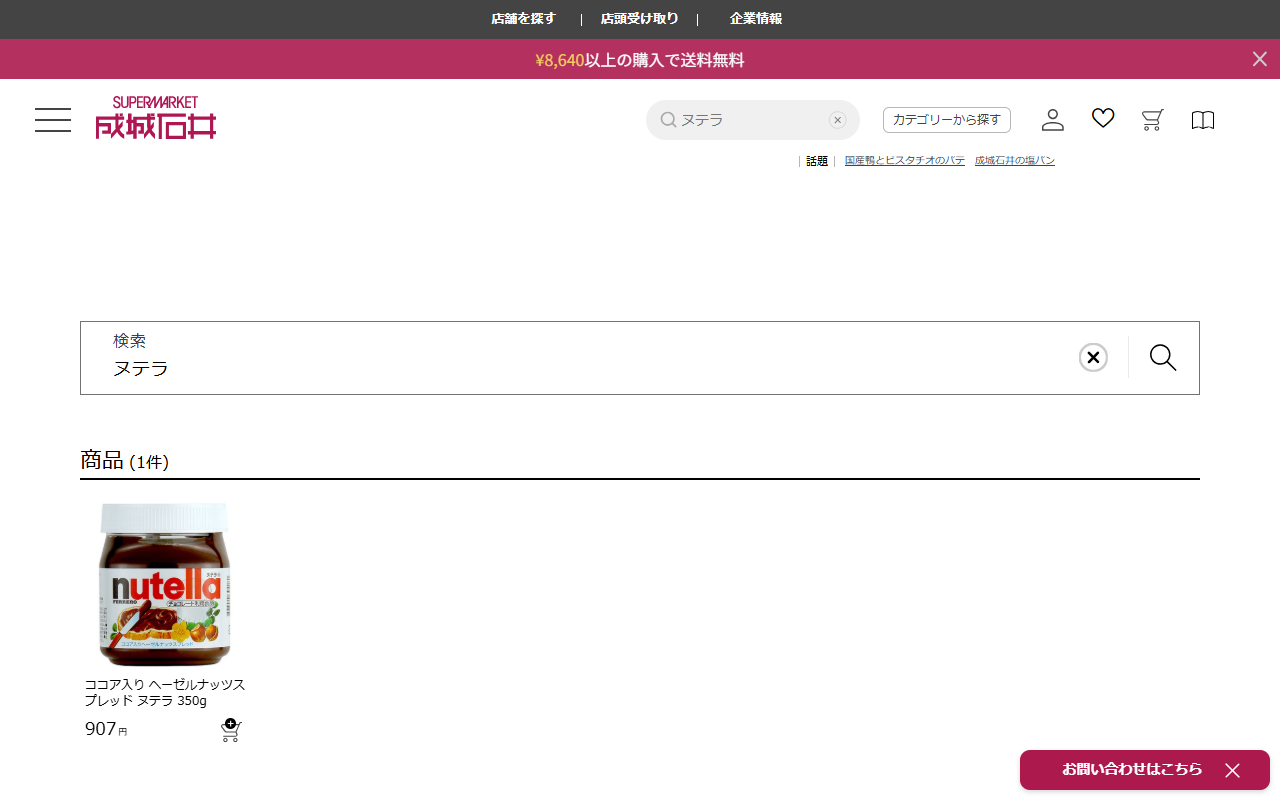Image resolution: width=1280 pixels, height=800 pixels.
Task: Click the 907円 price text
Action: [106, 729]
